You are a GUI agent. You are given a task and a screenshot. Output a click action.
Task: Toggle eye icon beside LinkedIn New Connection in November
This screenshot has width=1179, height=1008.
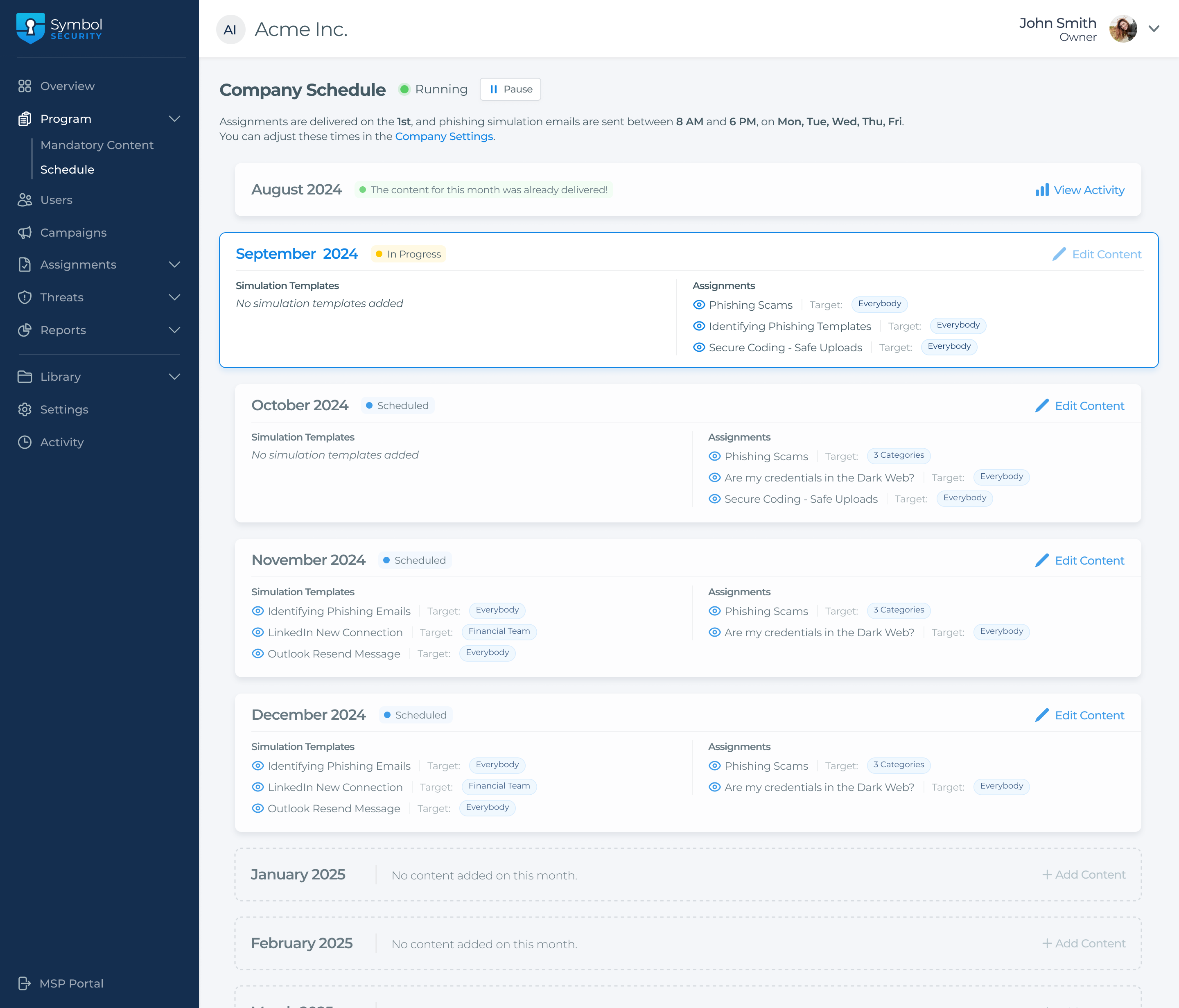pyautogui.click(x=258, y=632)
